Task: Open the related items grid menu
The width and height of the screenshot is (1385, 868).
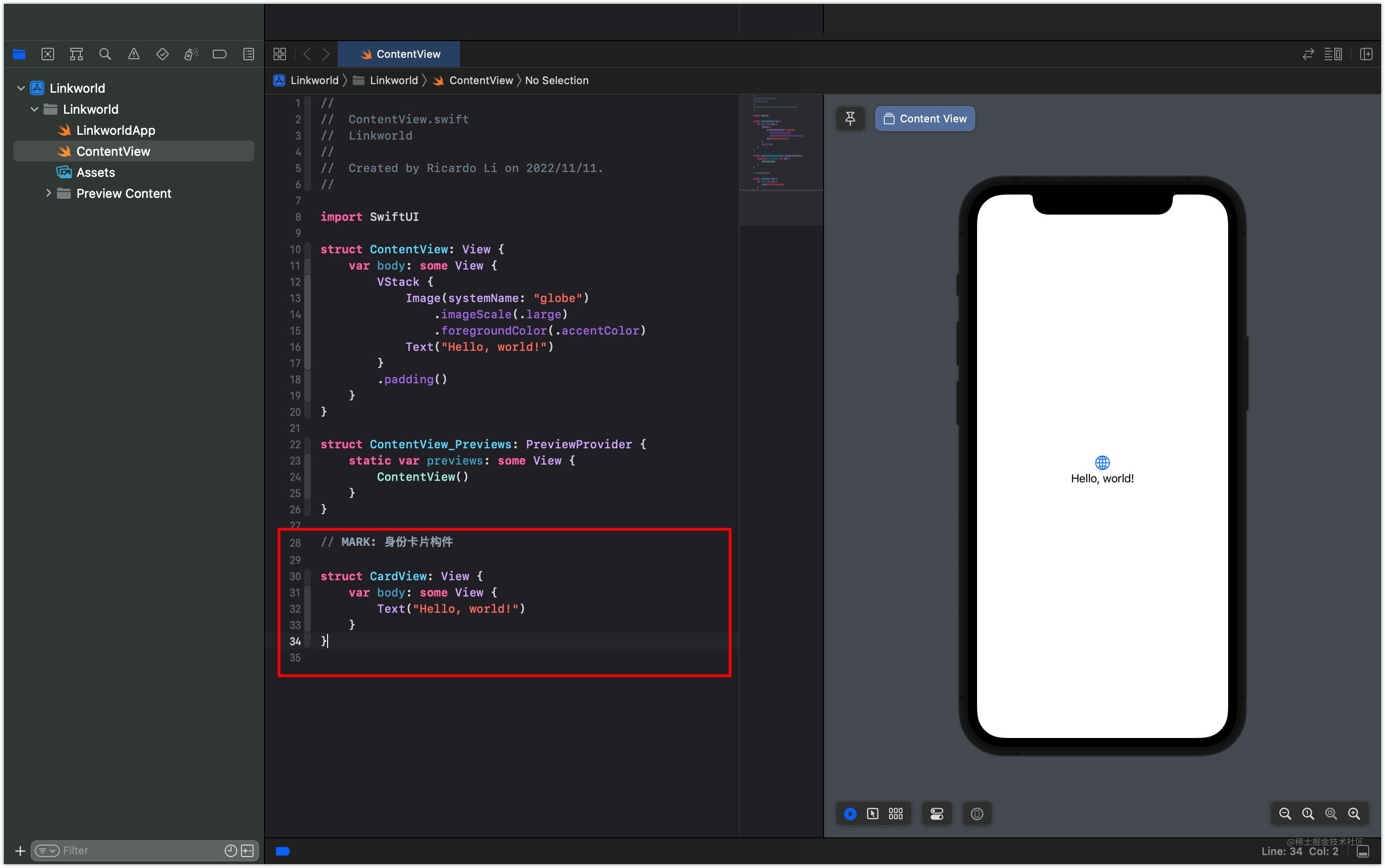Action: [280, 54]
